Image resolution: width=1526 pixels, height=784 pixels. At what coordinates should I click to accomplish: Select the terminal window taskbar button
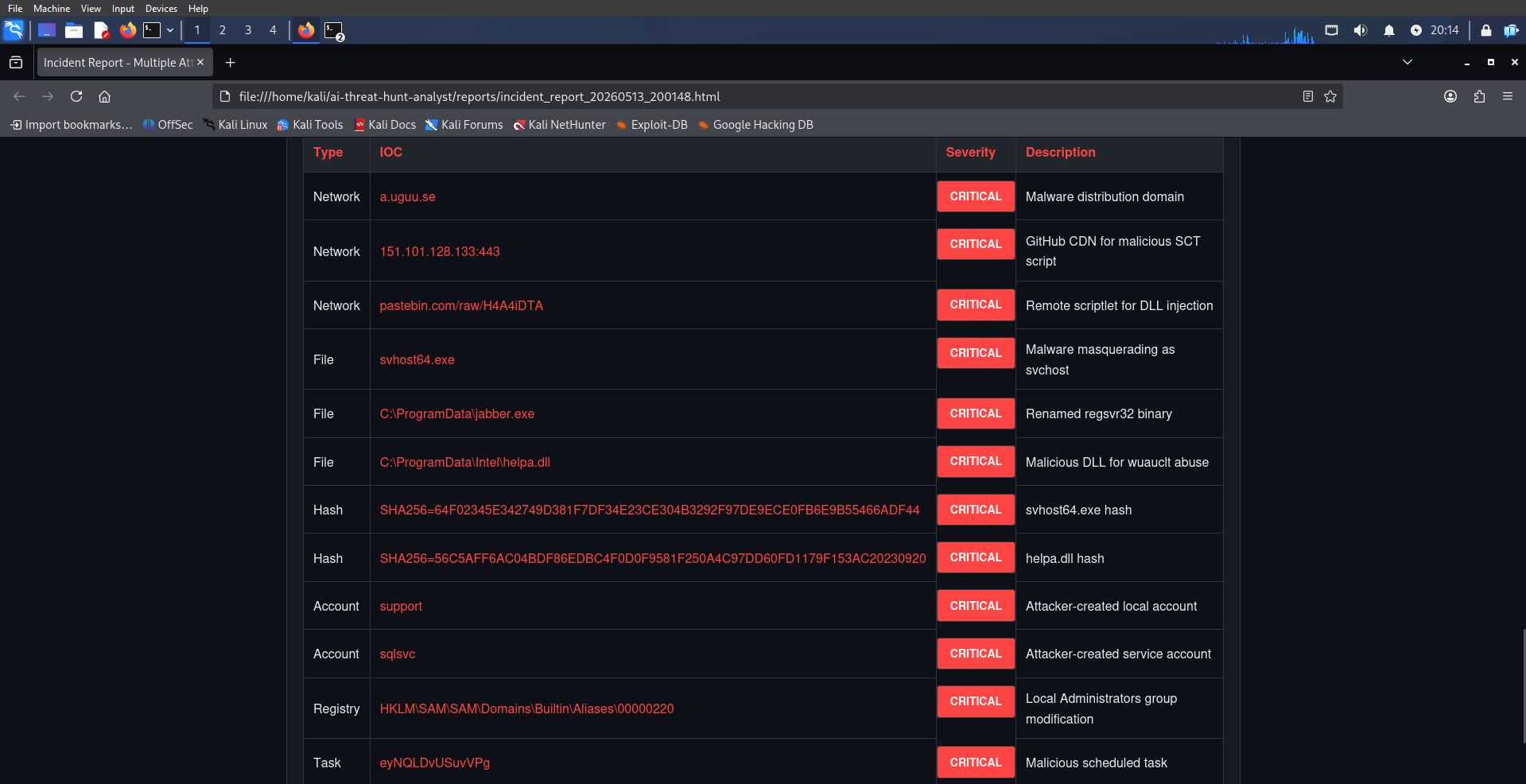334,31
